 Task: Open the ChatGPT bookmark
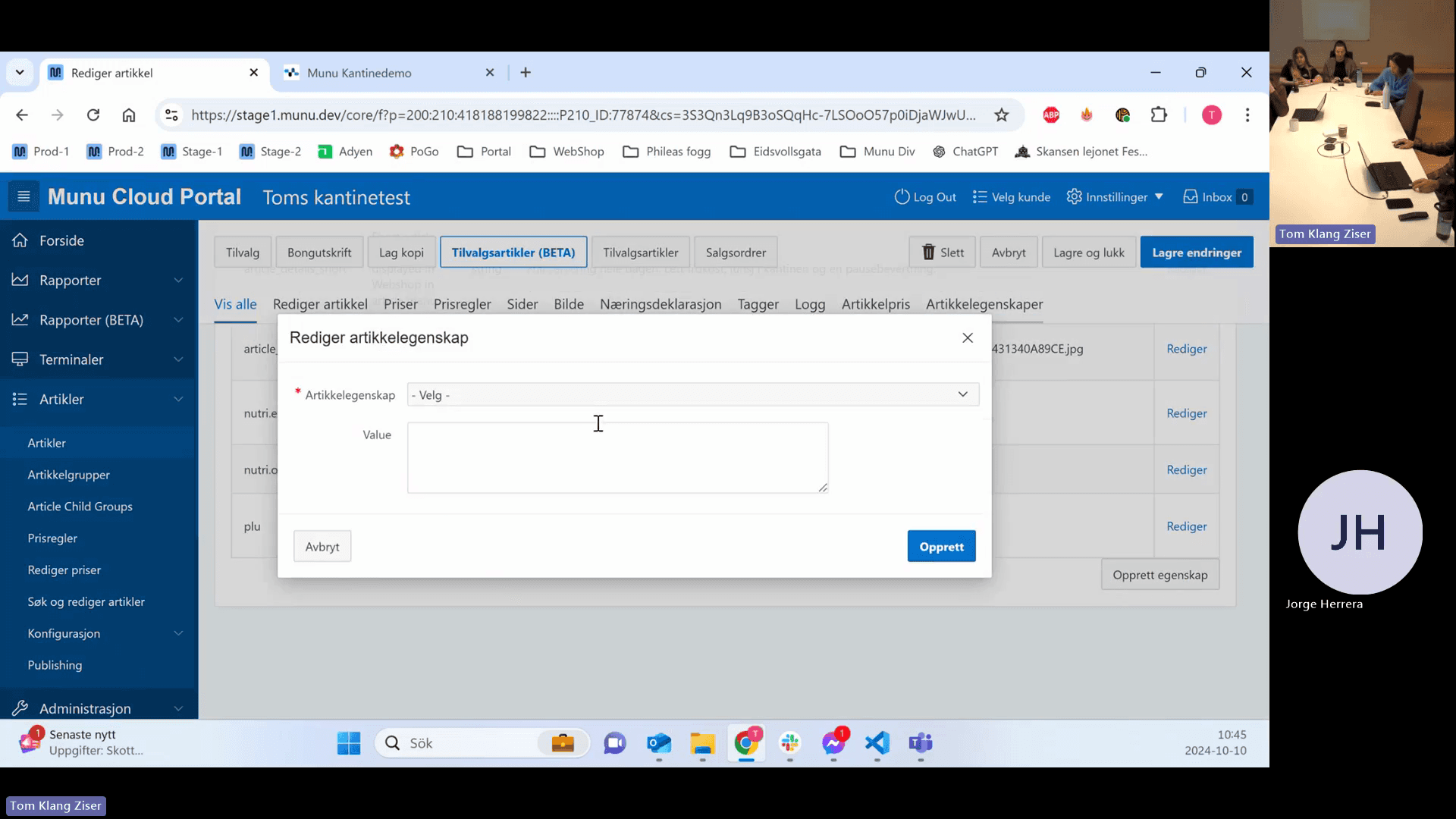tap(965, 152)
